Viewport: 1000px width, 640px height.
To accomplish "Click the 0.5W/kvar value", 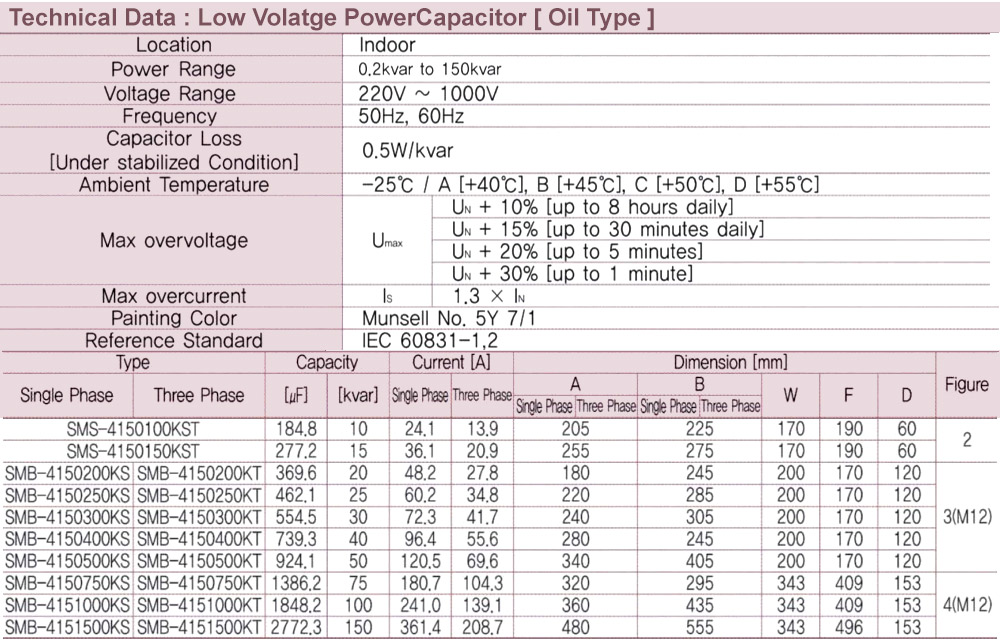I will tap(408, 150).
